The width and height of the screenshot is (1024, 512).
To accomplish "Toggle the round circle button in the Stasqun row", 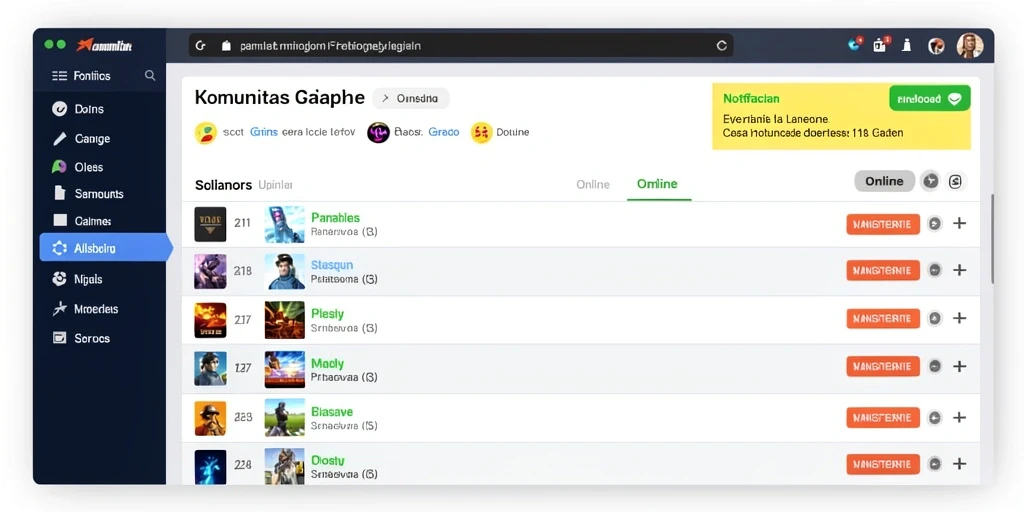I will [x=935, y=270].
